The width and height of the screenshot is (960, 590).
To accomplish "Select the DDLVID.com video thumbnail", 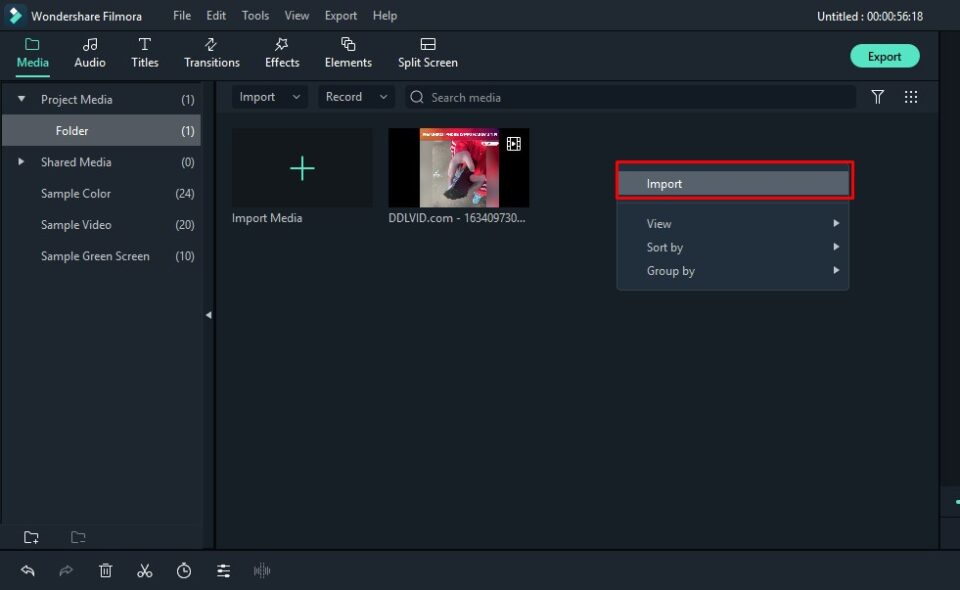I will coord(459,168).
